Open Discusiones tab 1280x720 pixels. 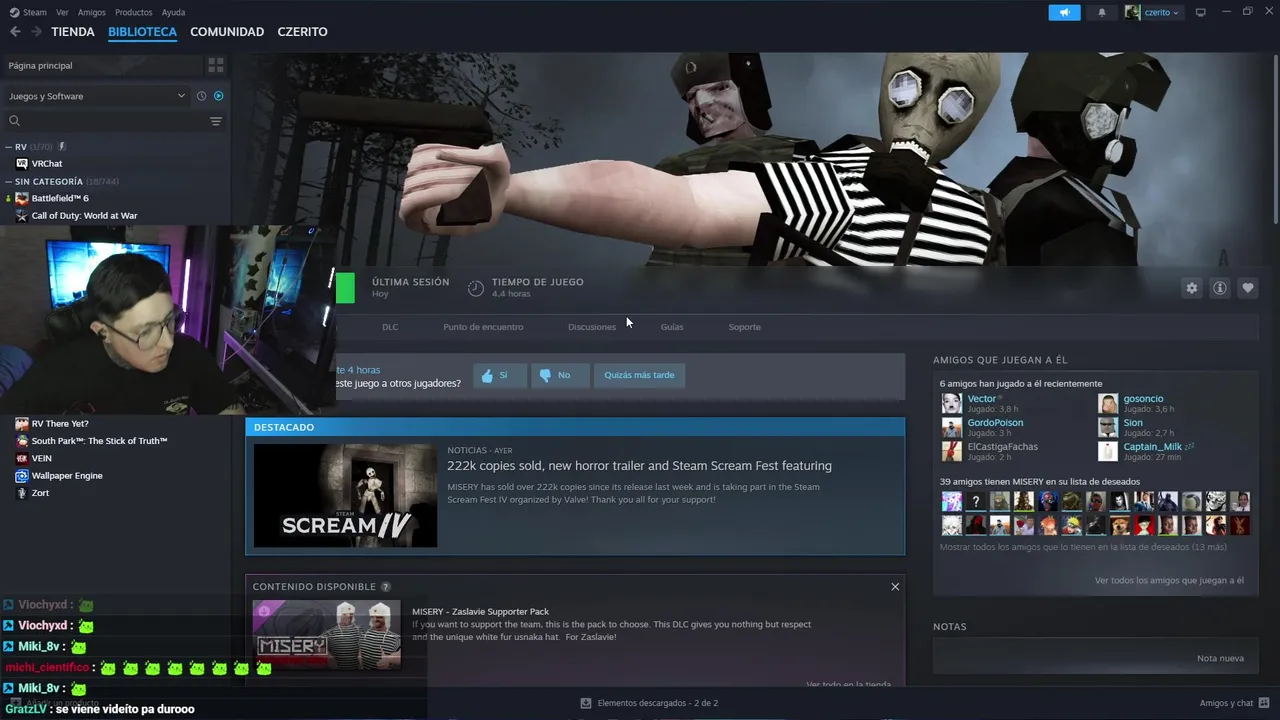pos(592,327)
